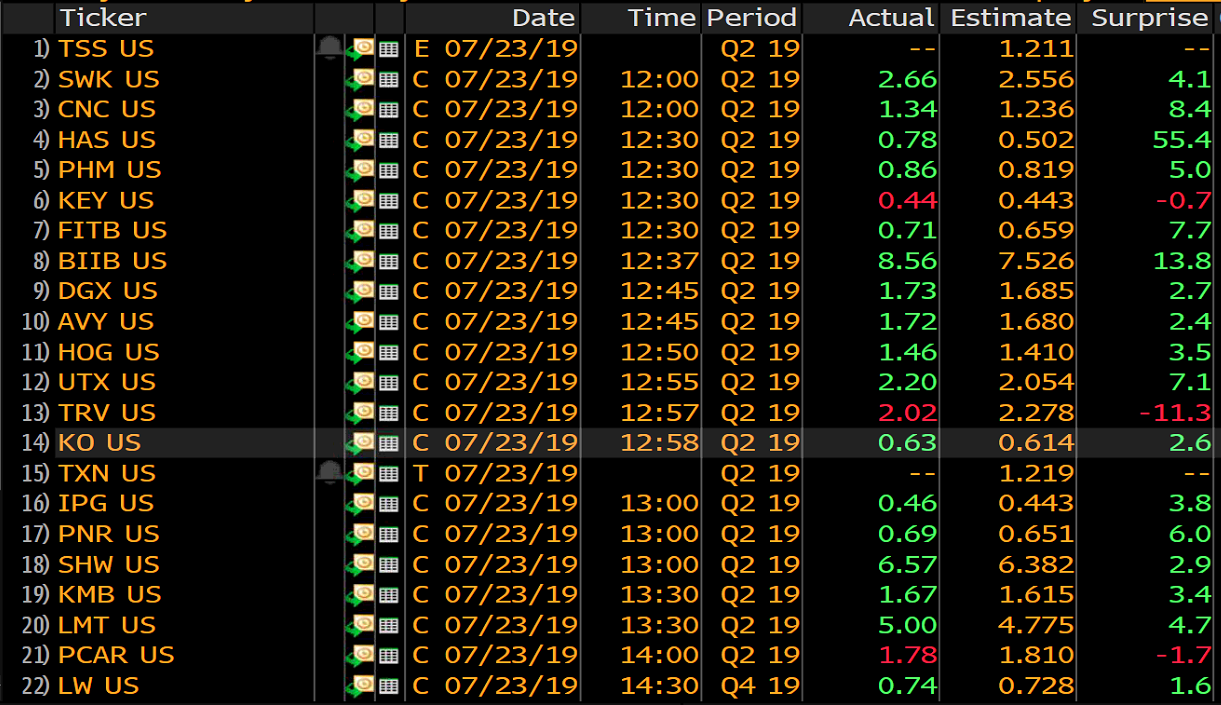1221x705 pixels.
Task: Open the CNC US ticker link
Action: [106, 109]
